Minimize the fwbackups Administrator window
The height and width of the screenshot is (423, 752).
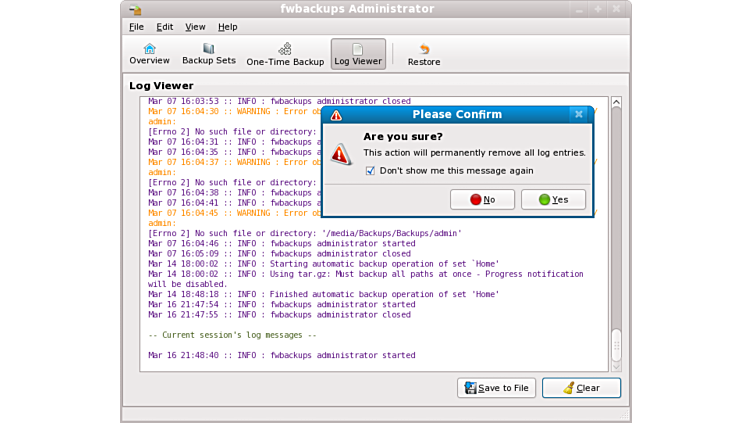pyautogui.click(x=579, y=9)
